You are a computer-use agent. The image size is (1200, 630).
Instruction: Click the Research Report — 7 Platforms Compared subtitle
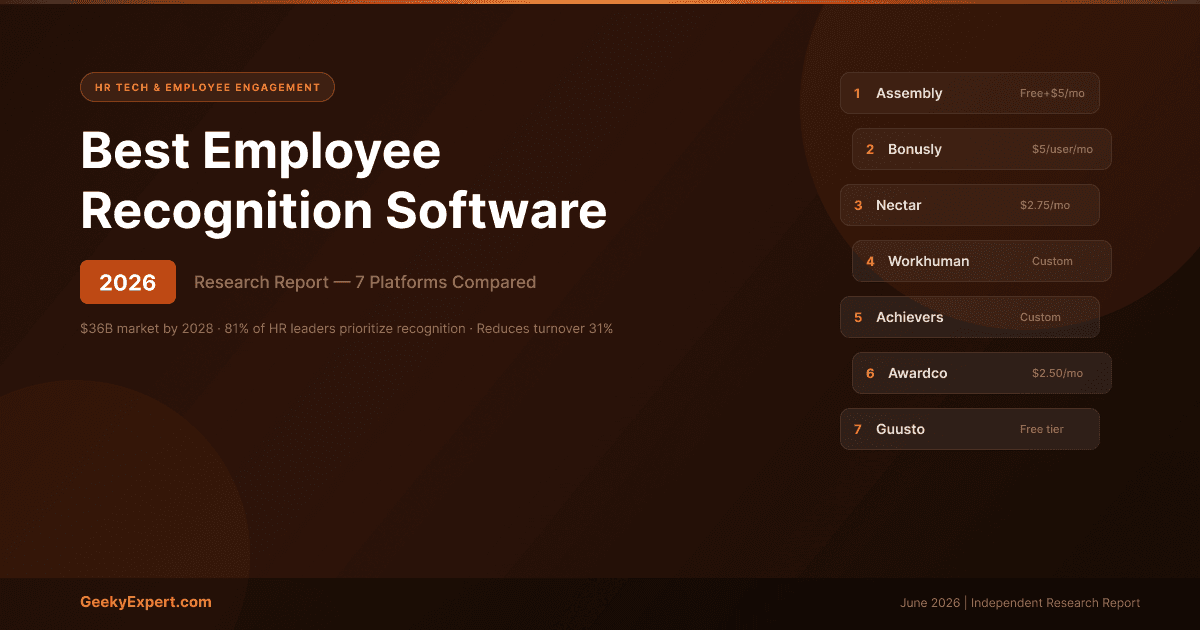tap(365, 282)
